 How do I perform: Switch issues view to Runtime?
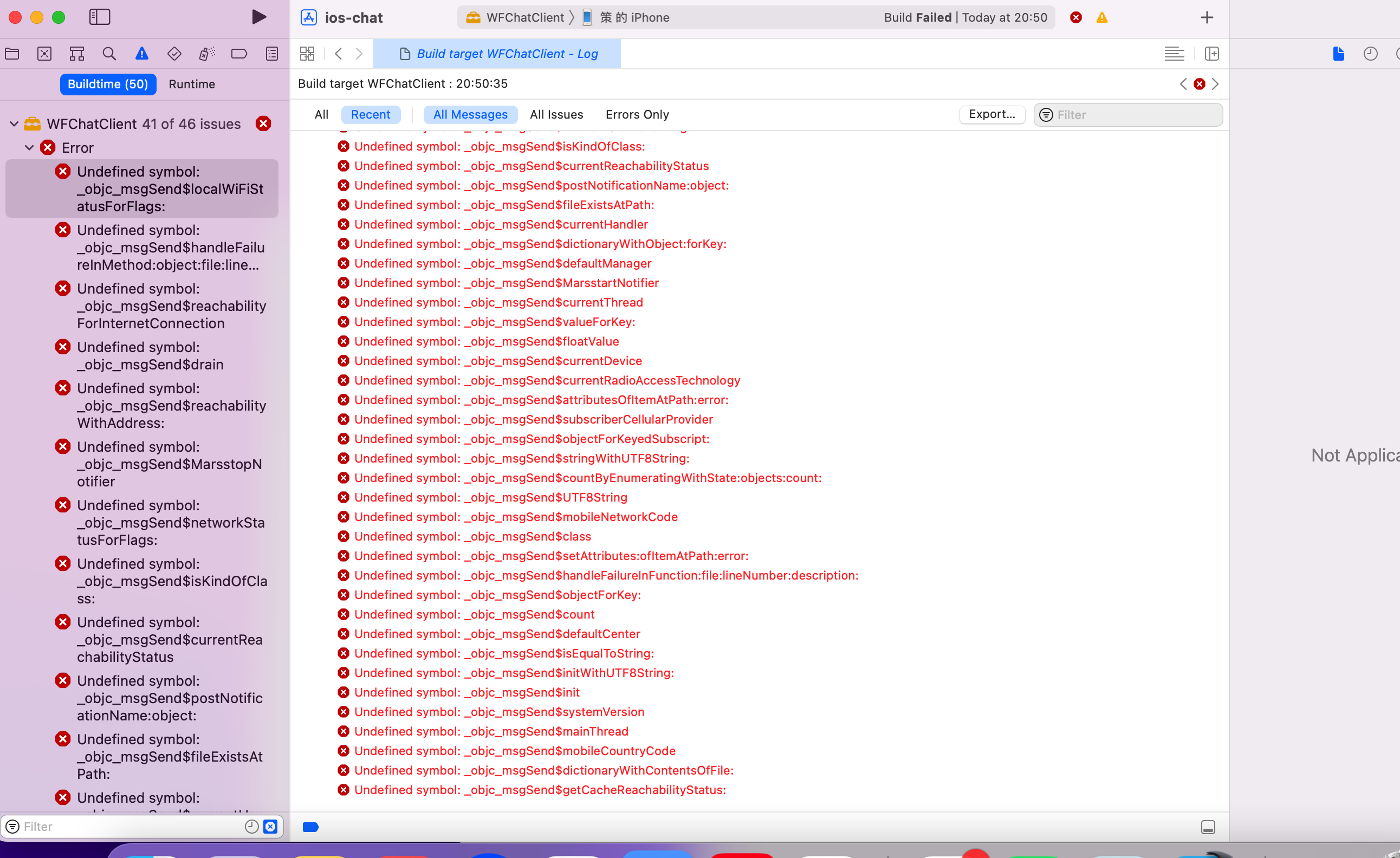(x=191, y=84)
